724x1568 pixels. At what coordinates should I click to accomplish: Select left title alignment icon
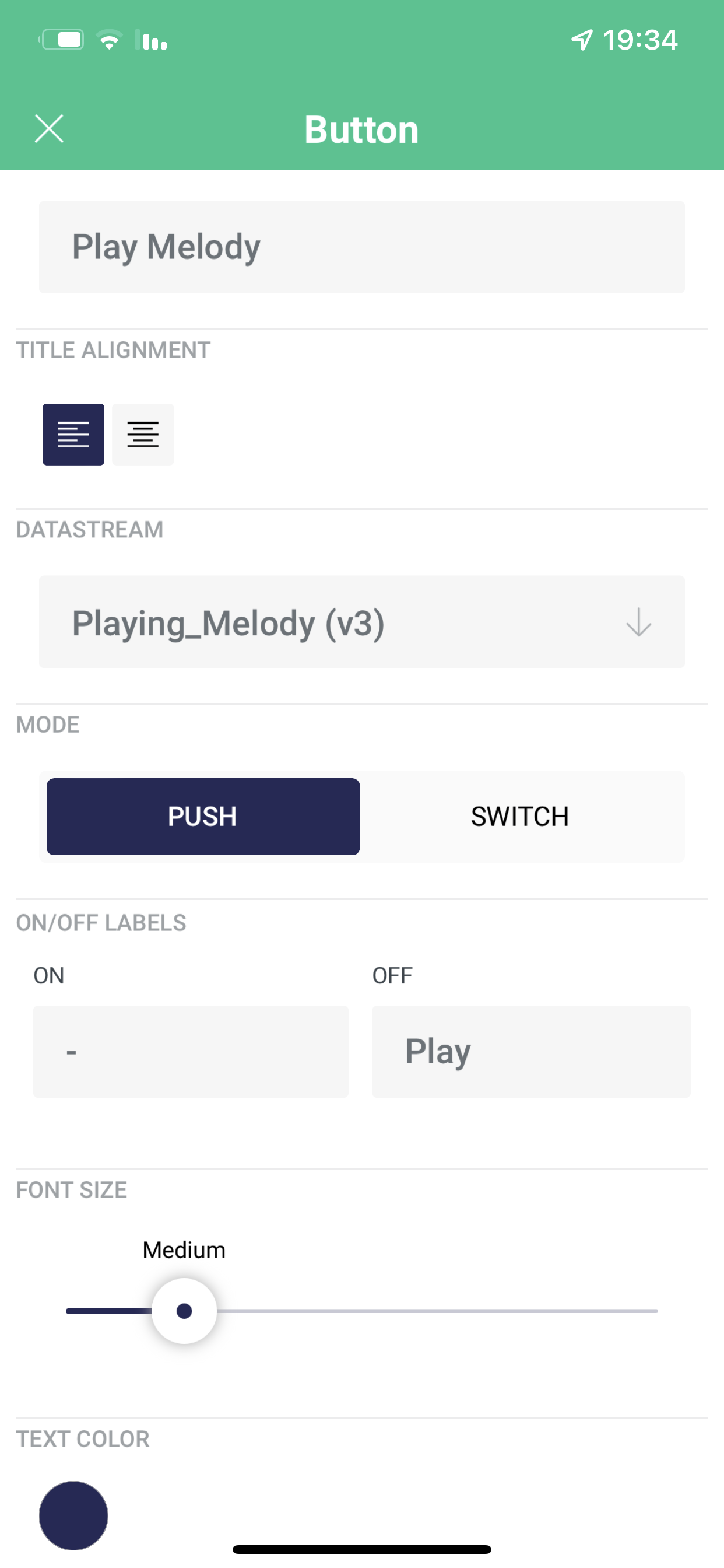pyautogui.click(x=73, y=434)
